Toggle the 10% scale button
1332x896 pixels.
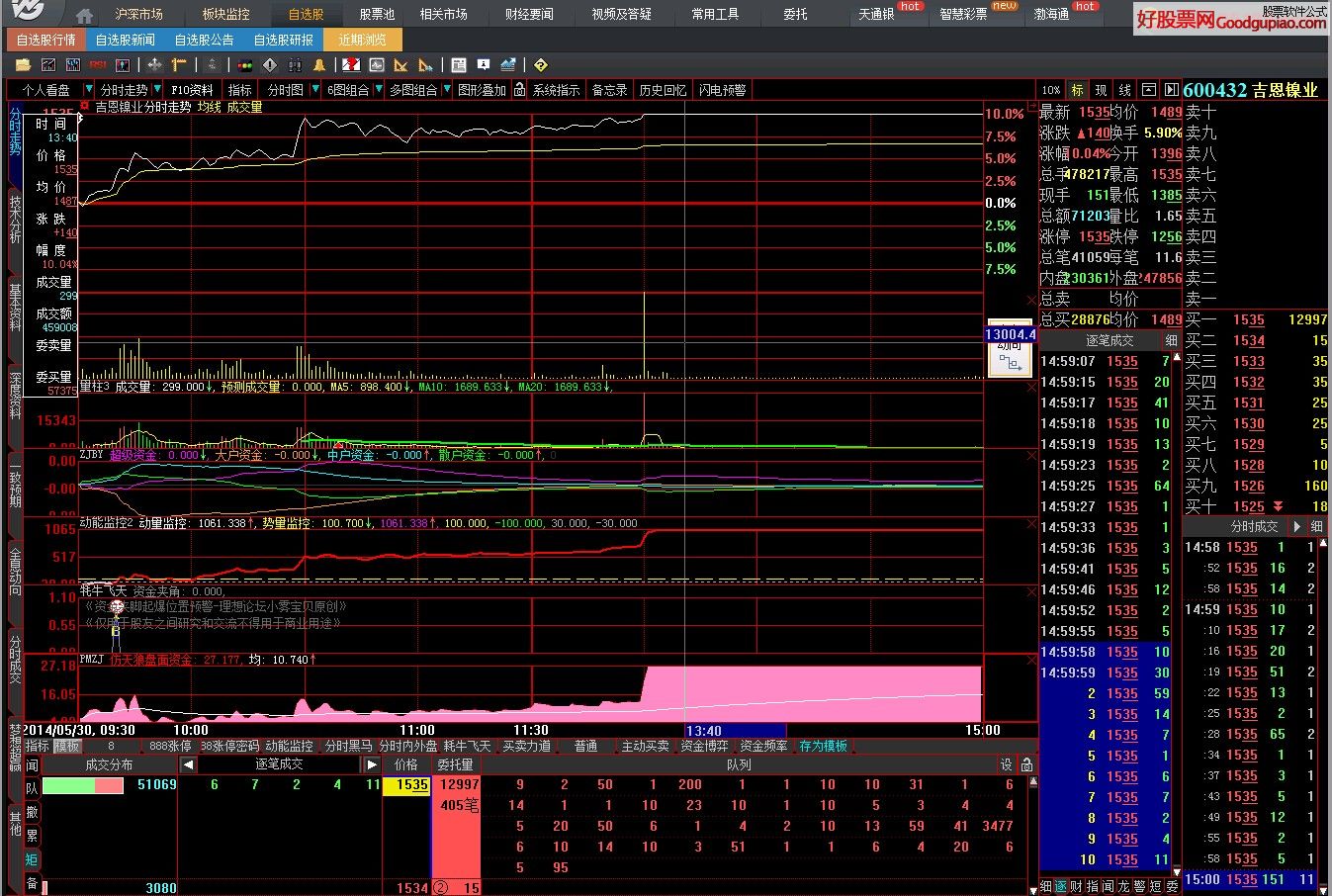pos(1051,90)
